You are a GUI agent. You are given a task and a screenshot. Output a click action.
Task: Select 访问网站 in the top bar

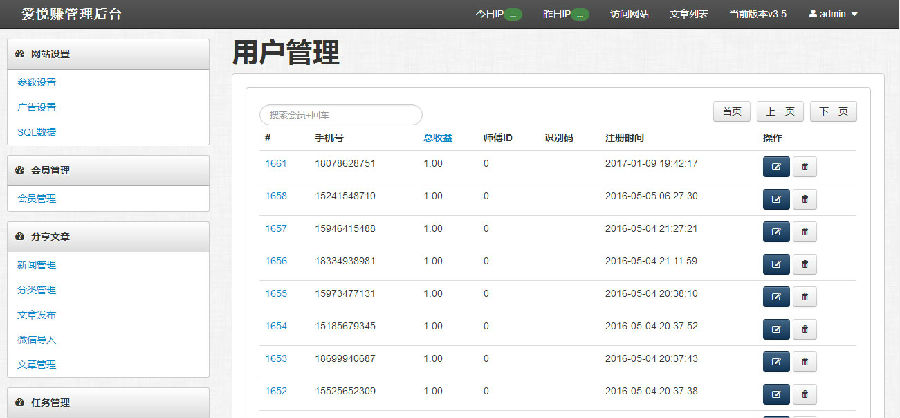click(630, 14)
